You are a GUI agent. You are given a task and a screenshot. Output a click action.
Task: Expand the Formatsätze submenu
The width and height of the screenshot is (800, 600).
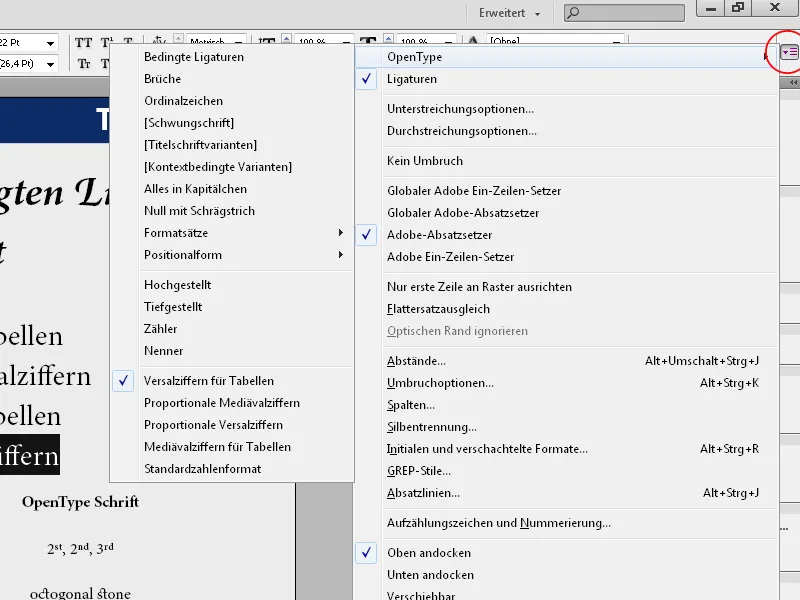(232, 233)
